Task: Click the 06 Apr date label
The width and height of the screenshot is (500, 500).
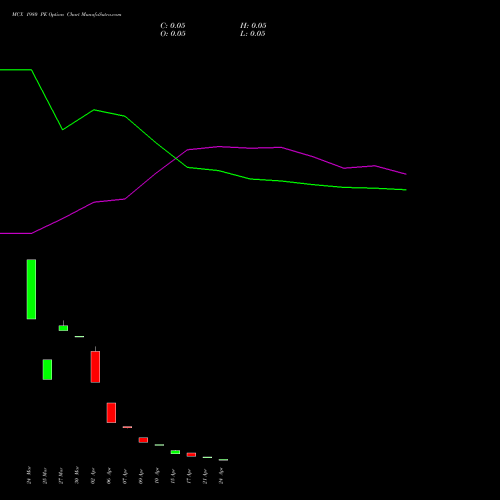Action: tap(109, 476)
